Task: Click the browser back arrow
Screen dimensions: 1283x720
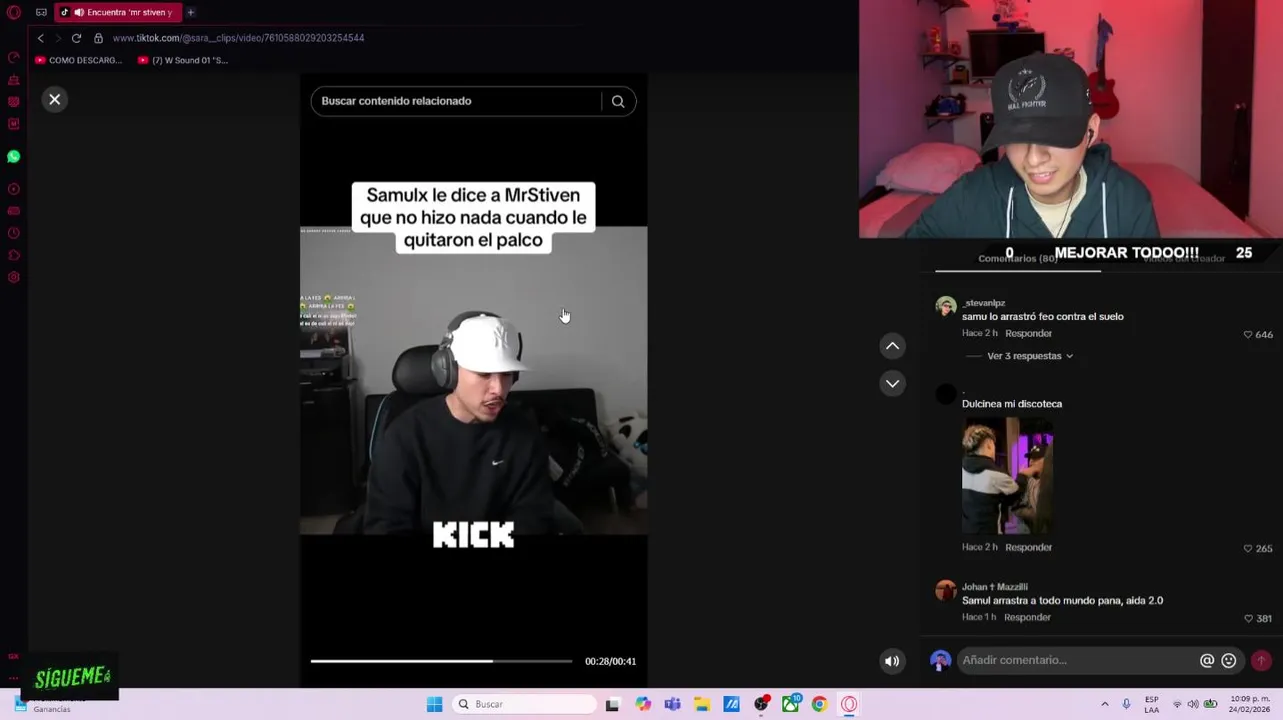Action: click(40, 38)
